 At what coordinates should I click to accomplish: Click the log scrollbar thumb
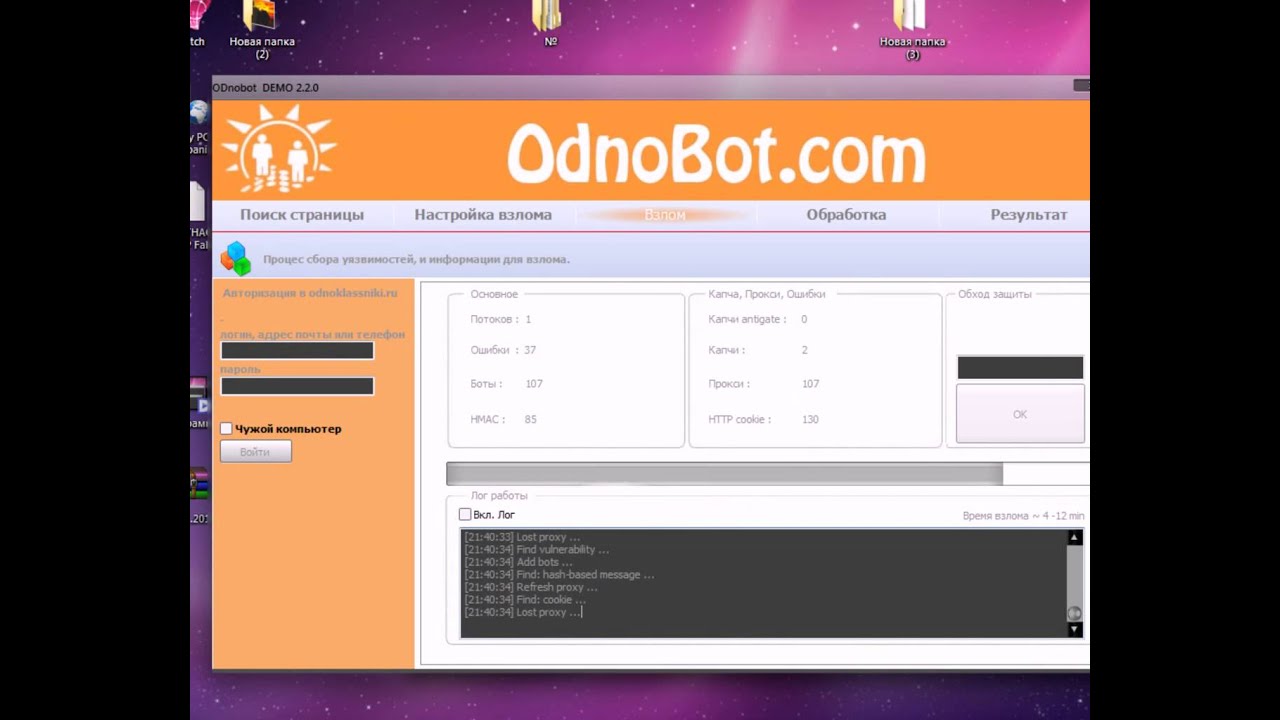pos(1075,613)
